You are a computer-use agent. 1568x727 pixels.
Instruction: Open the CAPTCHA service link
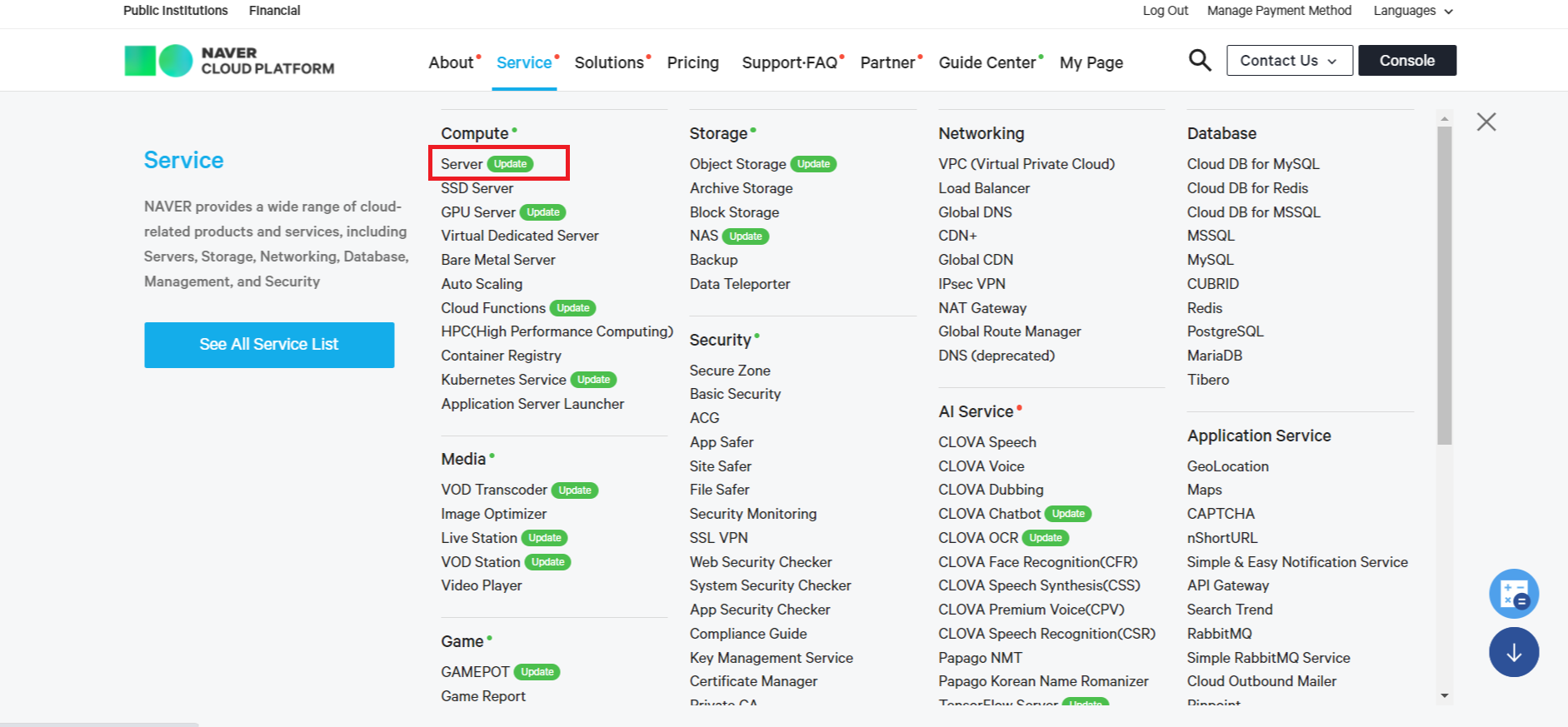(1221, 514)
